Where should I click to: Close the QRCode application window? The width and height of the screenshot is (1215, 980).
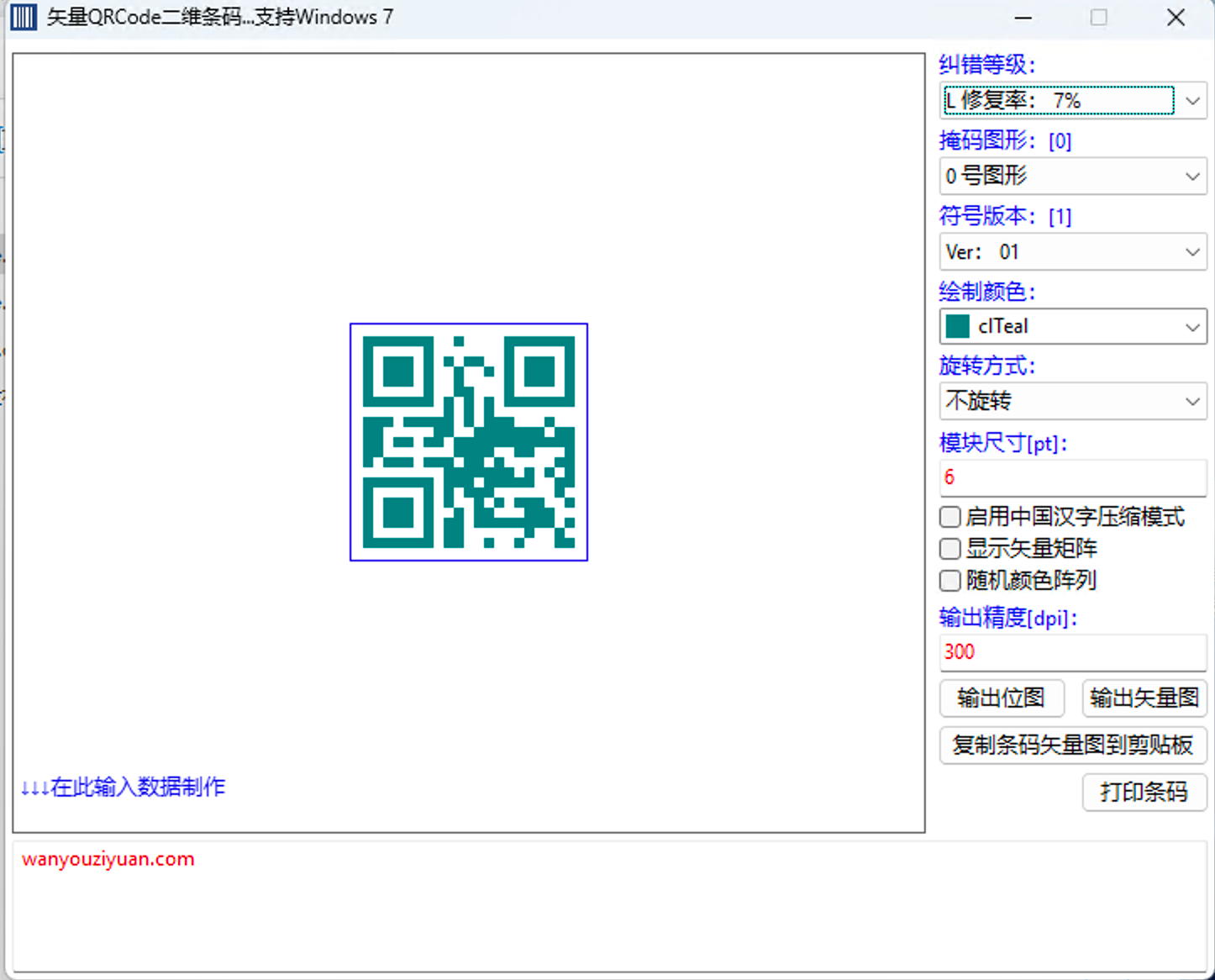point(1176,17)
